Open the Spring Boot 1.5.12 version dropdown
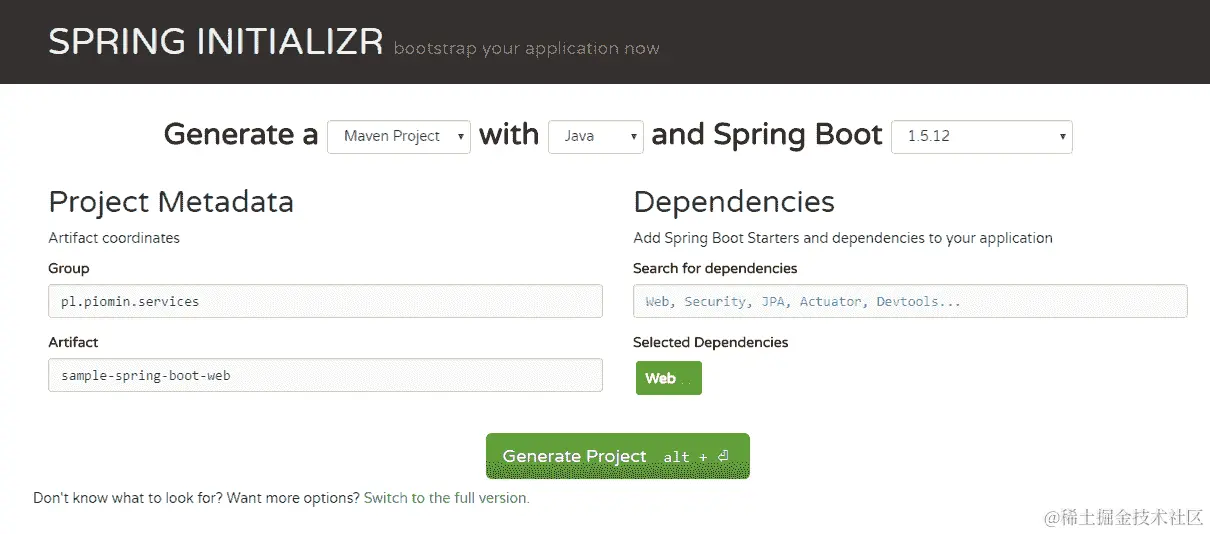 [x=981, y=136]
